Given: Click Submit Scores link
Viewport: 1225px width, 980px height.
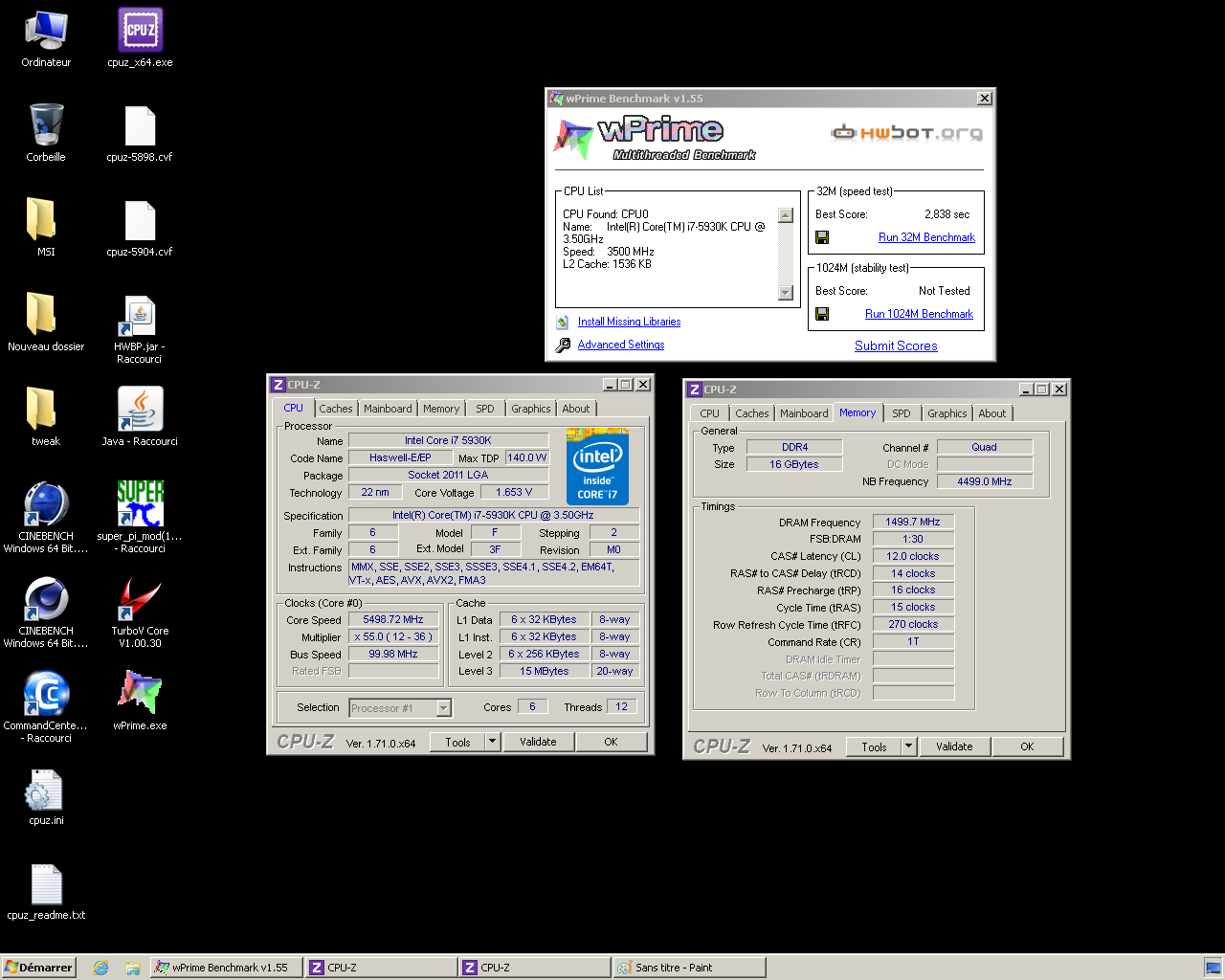Looking at the screenshot, I should point(896,345).
